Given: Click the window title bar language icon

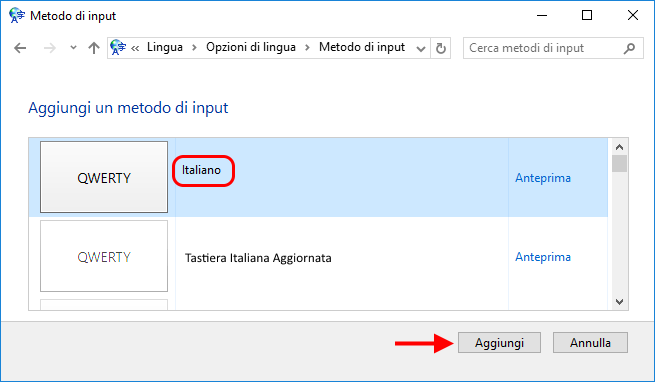Looking at the screenshot, I should [17, 15].
